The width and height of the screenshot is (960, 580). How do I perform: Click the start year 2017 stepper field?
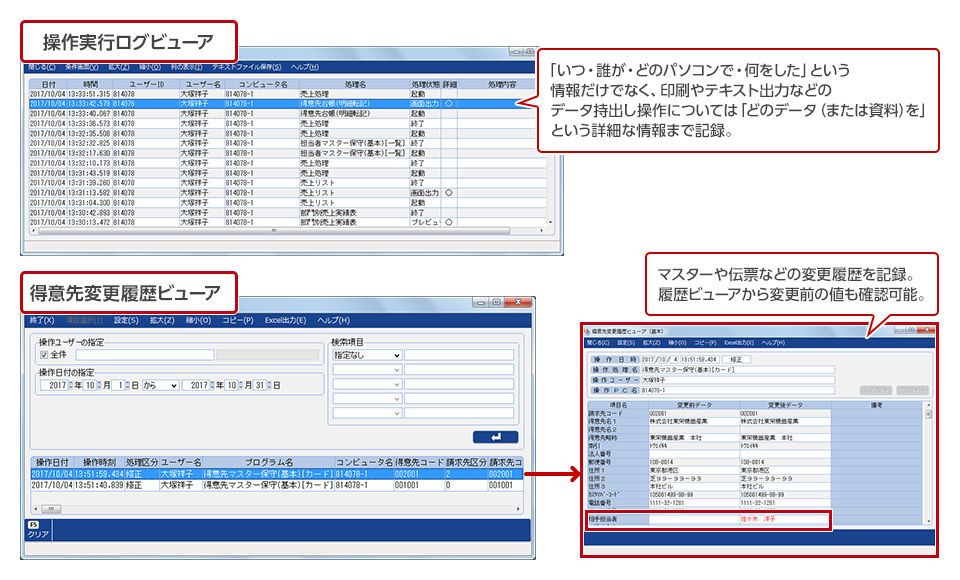click(56, 385)
